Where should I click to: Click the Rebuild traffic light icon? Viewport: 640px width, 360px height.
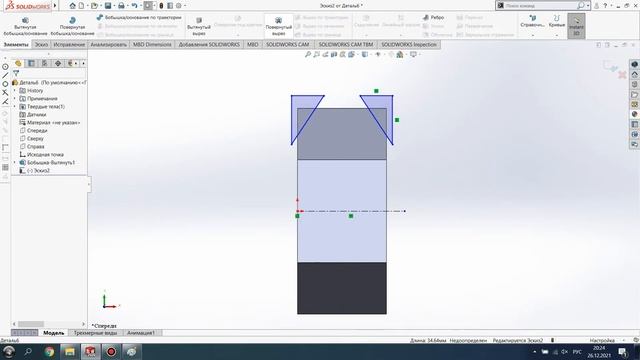click(x=161, y=6)
